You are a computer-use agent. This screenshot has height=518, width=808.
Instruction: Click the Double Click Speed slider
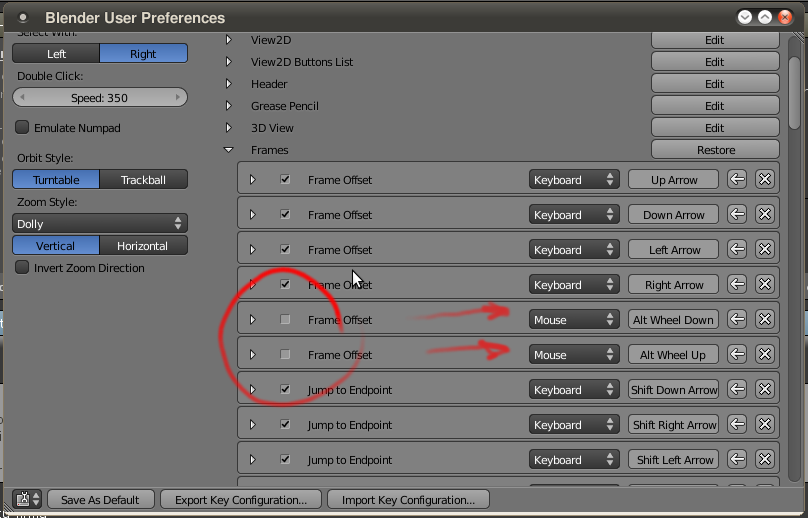(x=100, y=98)
